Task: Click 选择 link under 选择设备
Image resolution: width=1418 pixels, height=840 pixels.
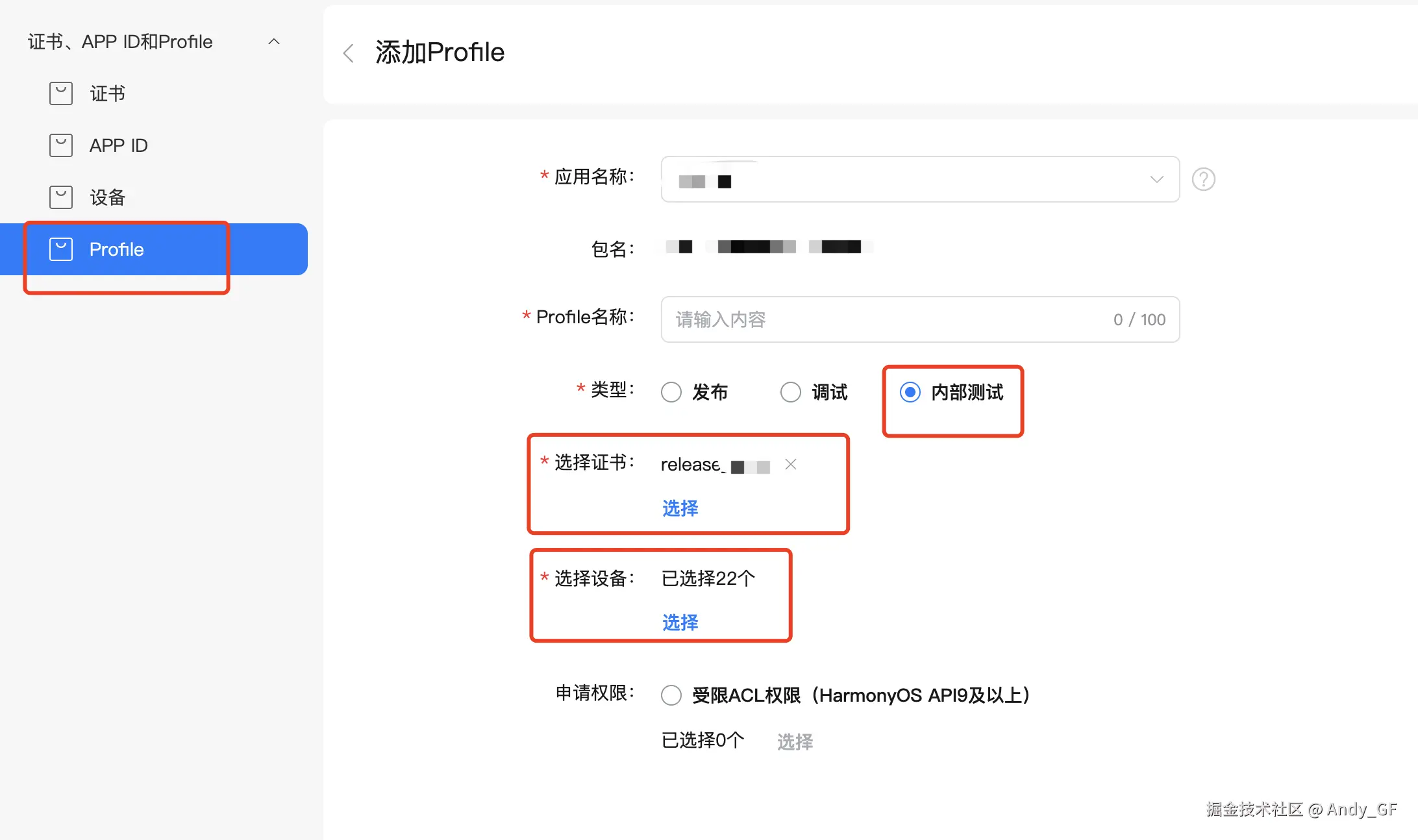Action: point(680,623)
